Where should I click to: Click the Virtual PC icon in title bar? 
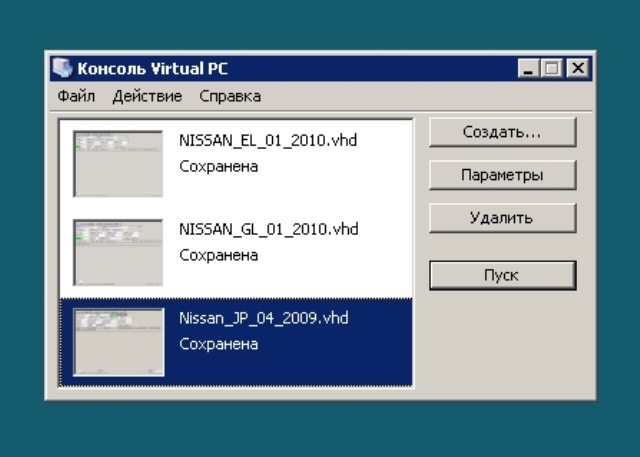click(x=63, y=69)
